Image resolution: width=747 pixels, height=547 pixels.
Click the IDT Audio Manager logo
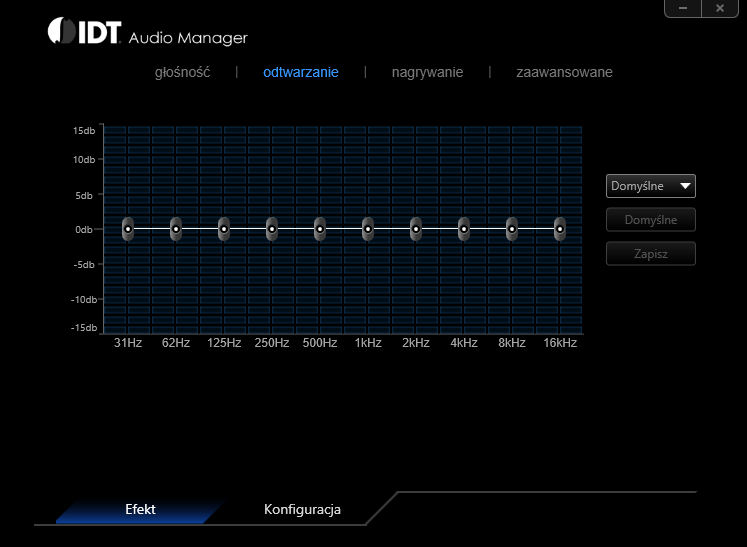(x=148, y=32)
